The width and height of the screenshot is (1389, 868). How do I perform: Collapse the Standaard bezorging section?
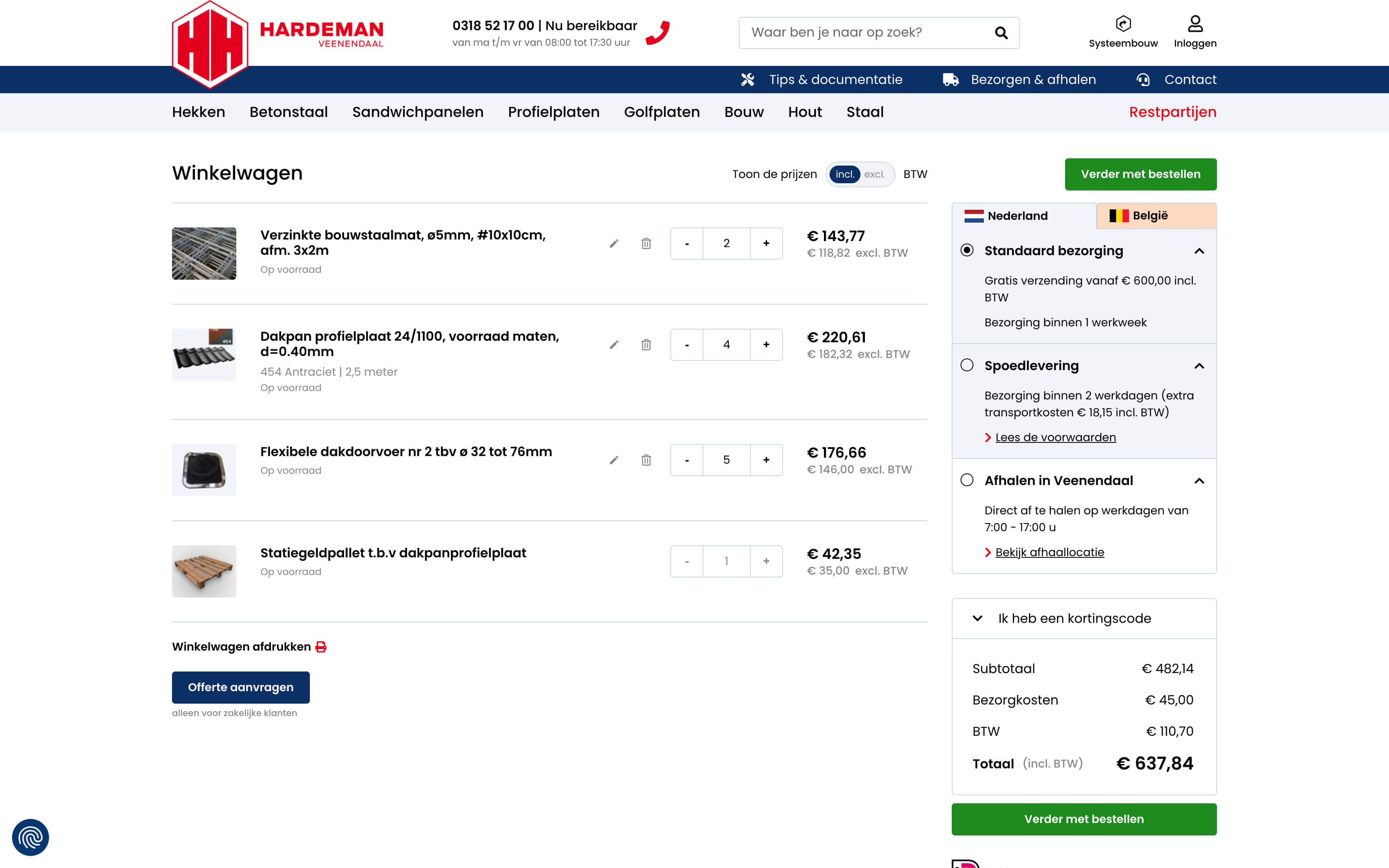click(1198, 251)
